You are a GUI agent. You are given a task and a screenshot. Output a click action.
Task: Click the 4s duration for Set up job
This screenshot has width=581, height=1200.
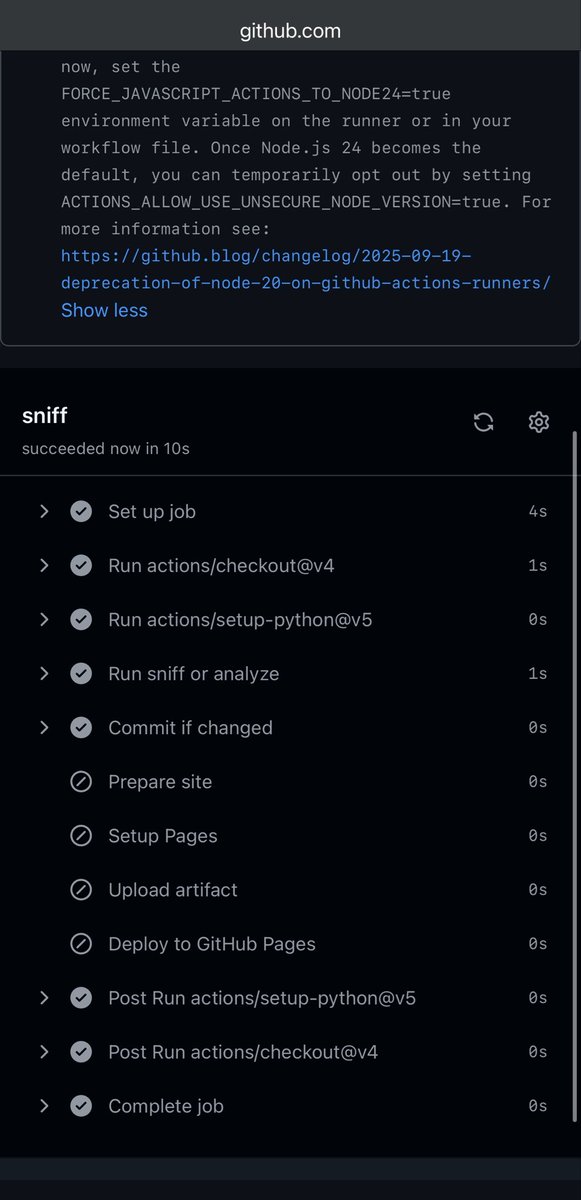(x=538, y=512)
